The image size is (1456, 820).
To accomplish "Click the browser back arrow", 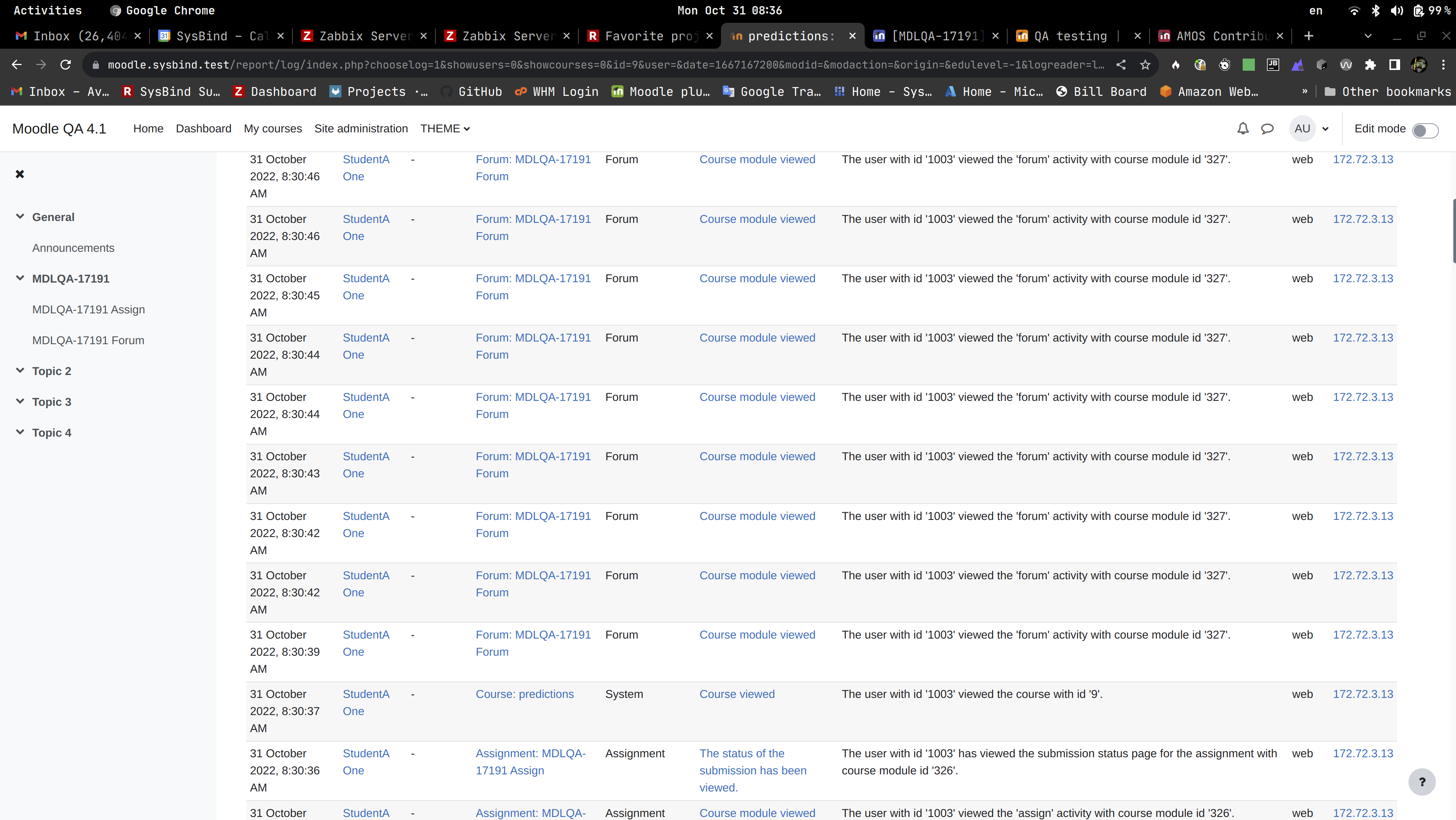I will (16, 65).
